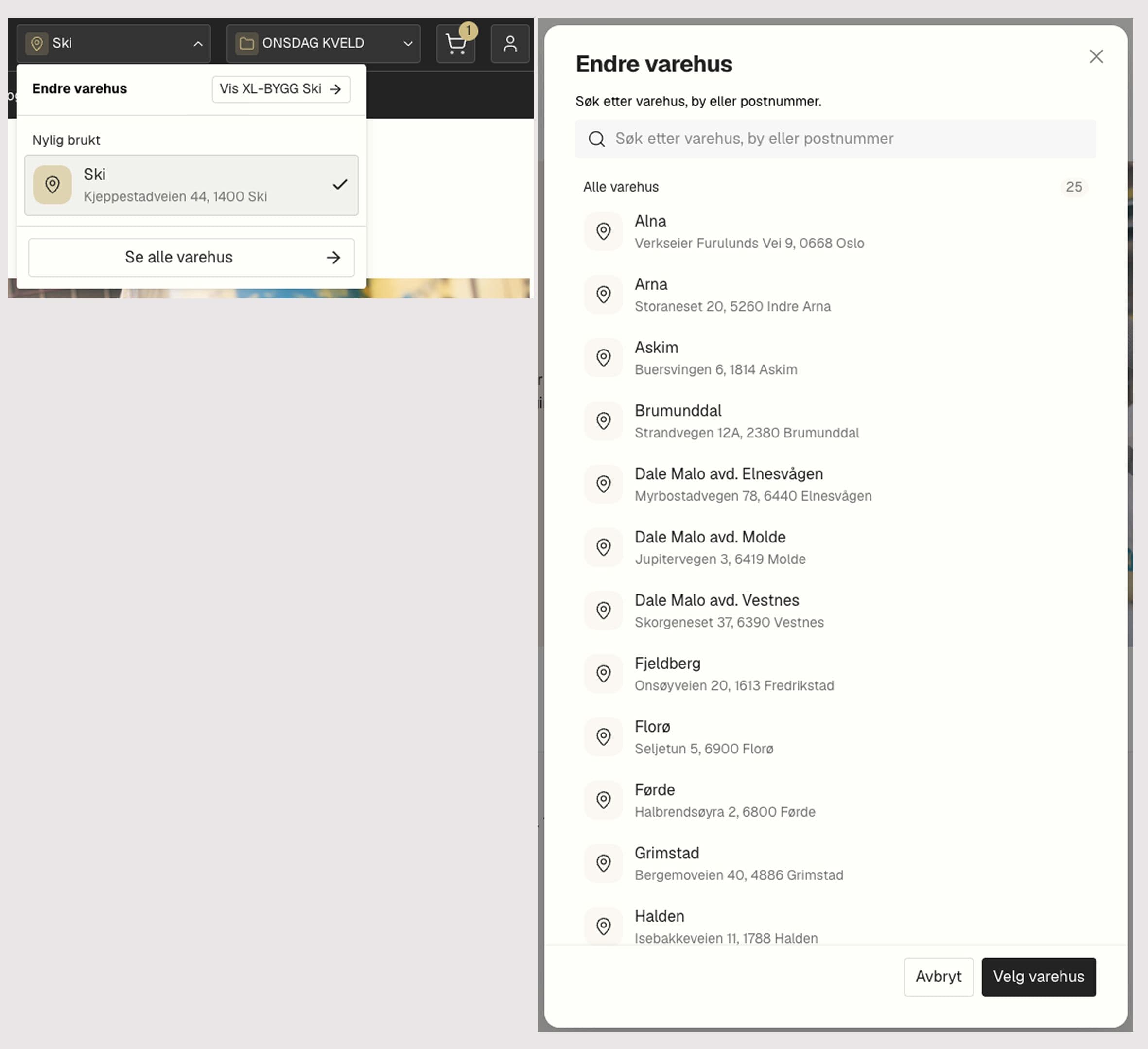This screenshot has height=1049, width=1148.
Task: Select the Førde warehouse
Action: click(x=835, y=801)
